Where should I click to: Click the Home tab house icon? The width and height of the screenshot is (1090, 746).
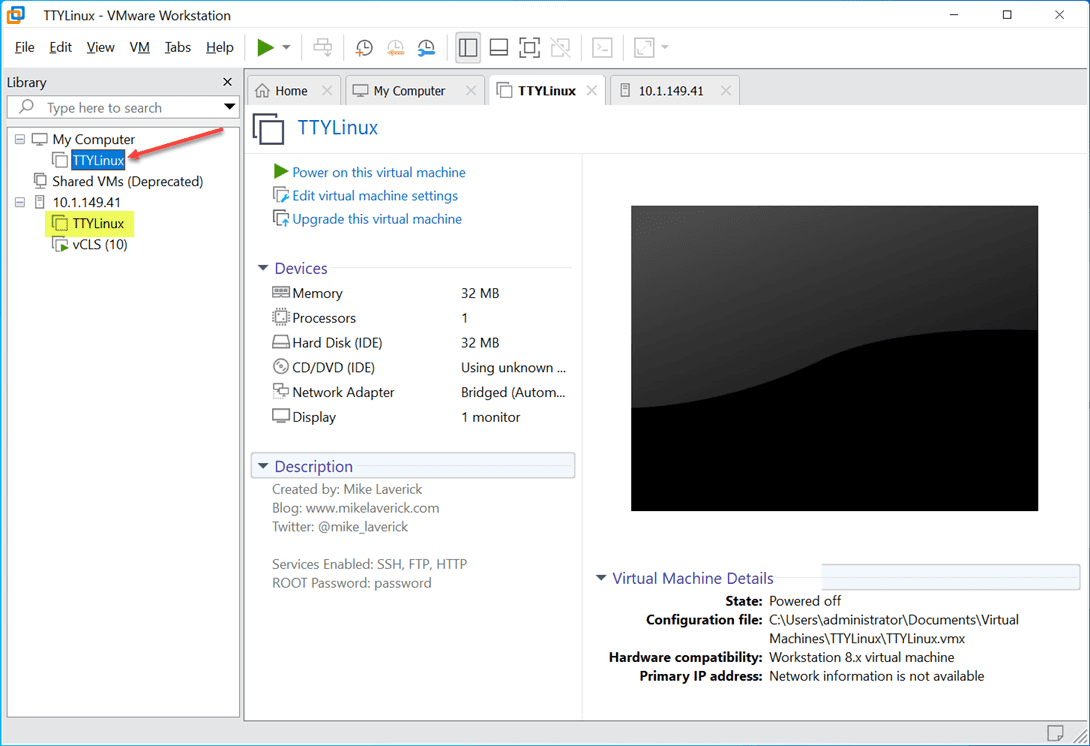pos(263,91)
